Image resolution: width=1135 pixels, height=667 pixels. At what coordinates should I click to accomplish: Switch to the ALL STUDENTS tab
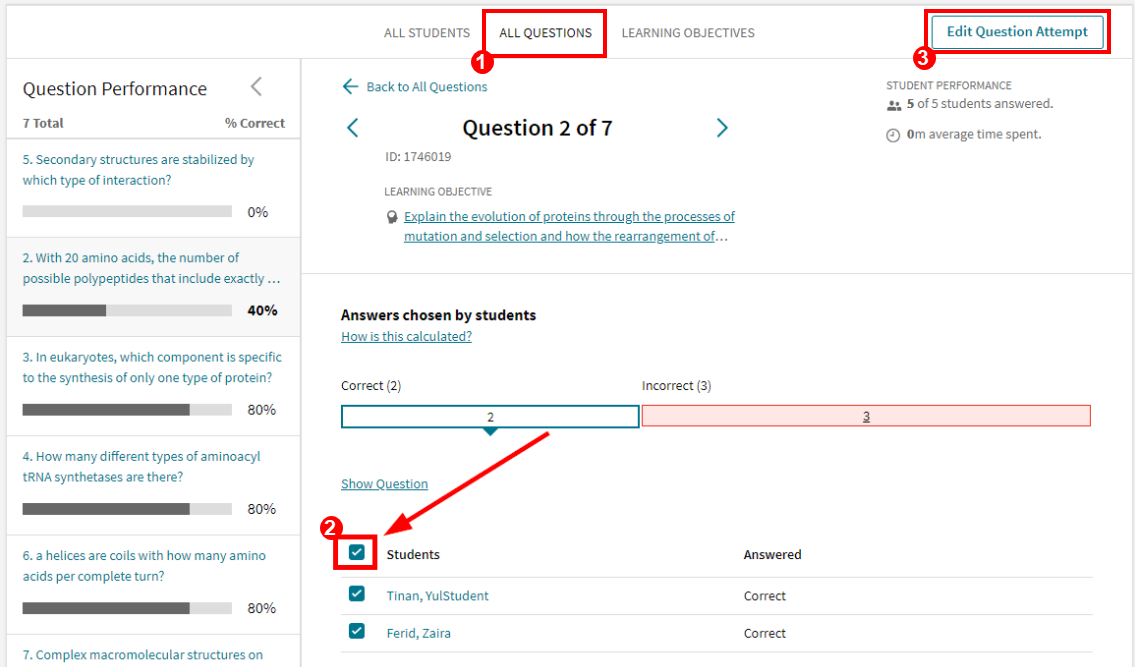[x=427, y=32]
